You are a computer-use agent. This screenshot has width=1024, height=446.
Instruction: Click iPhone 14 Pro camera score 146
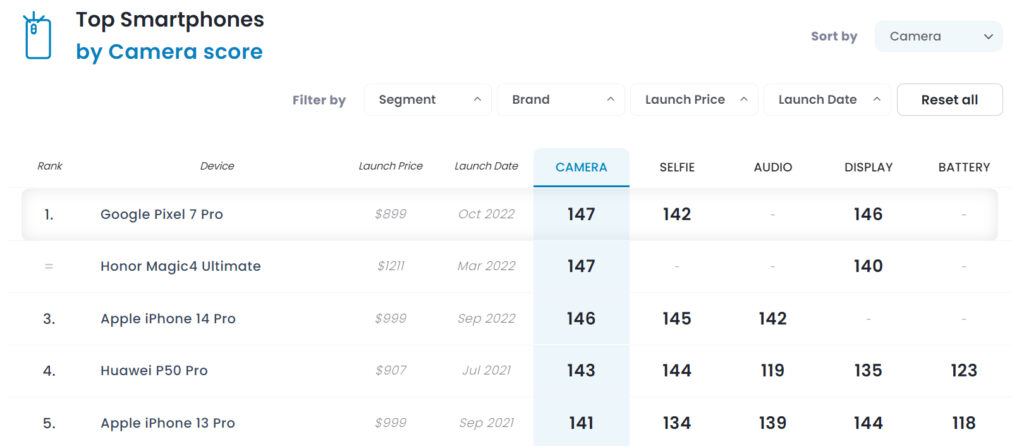[x=581, y=319]
